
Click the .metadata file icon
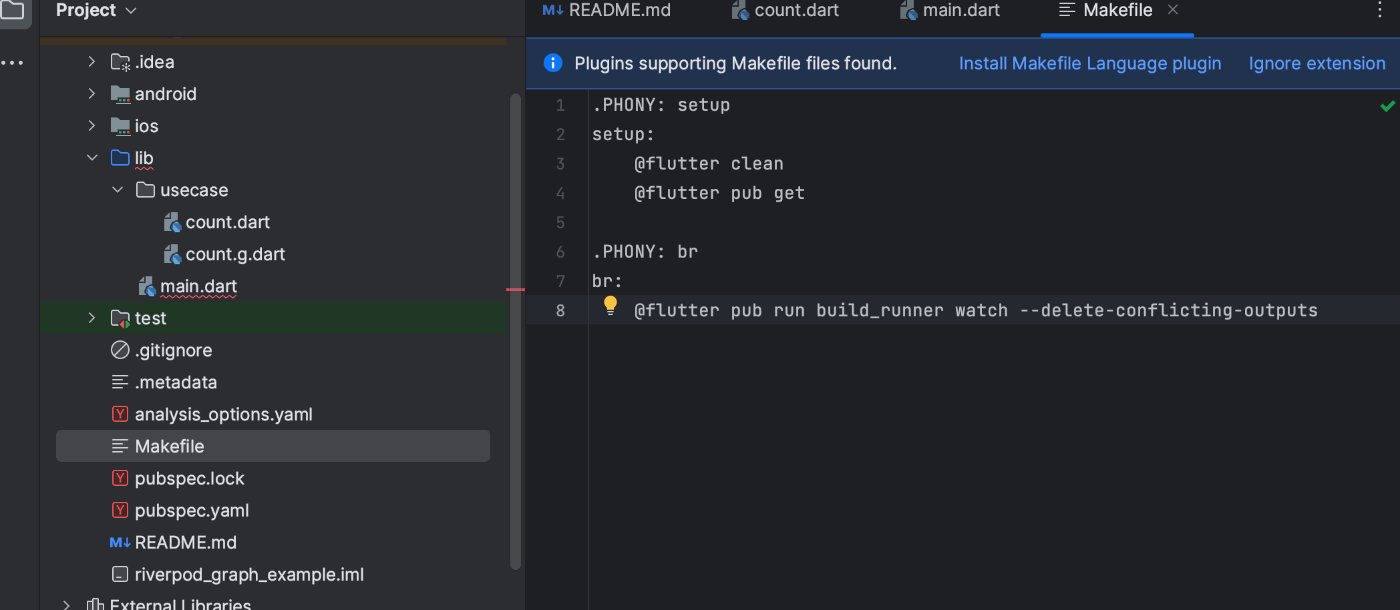[x=120, y=382]
